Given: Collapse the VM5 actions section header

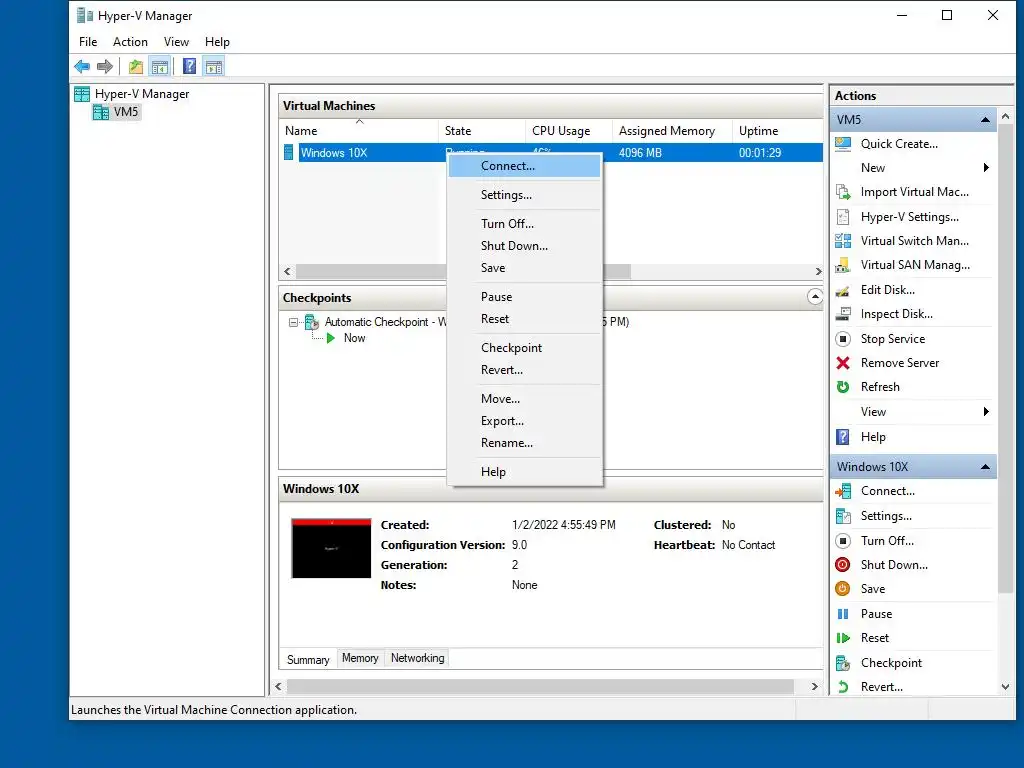Looking at the screenshot, I should [x=985, y=120].
